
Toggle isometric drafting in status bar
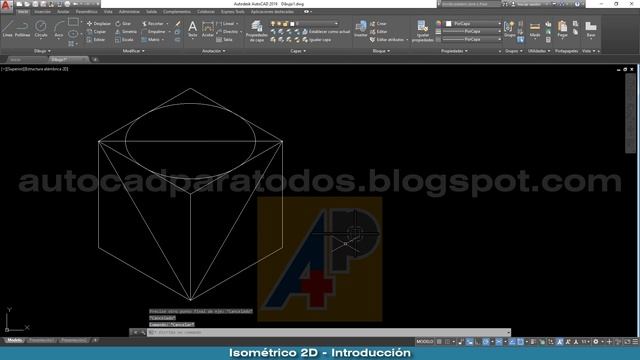point(499,342)
